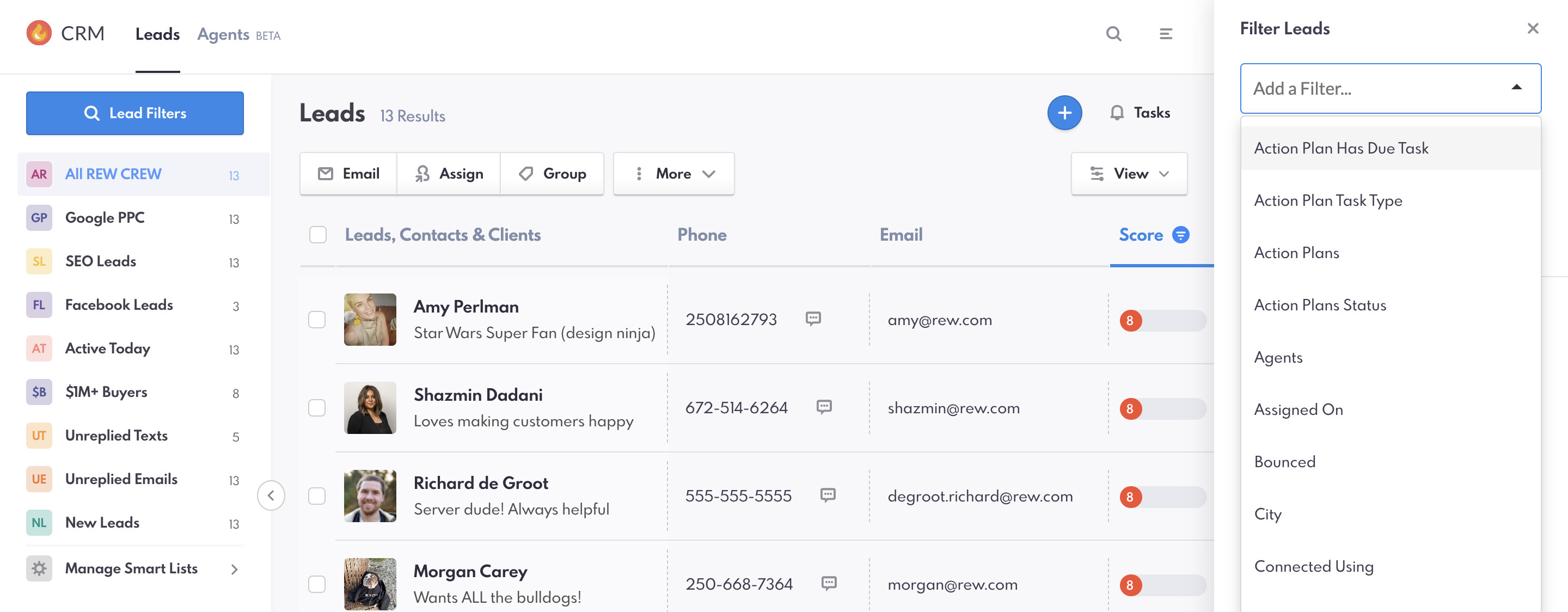This screenshot has width=1568, height=612.
Task: Choose Connected Using filter option
Action: click(1391, 567)
